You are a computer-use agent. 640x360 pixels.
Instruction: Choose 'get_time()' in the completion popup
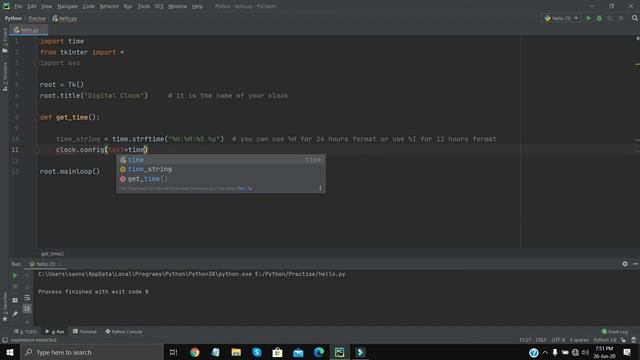221,179
